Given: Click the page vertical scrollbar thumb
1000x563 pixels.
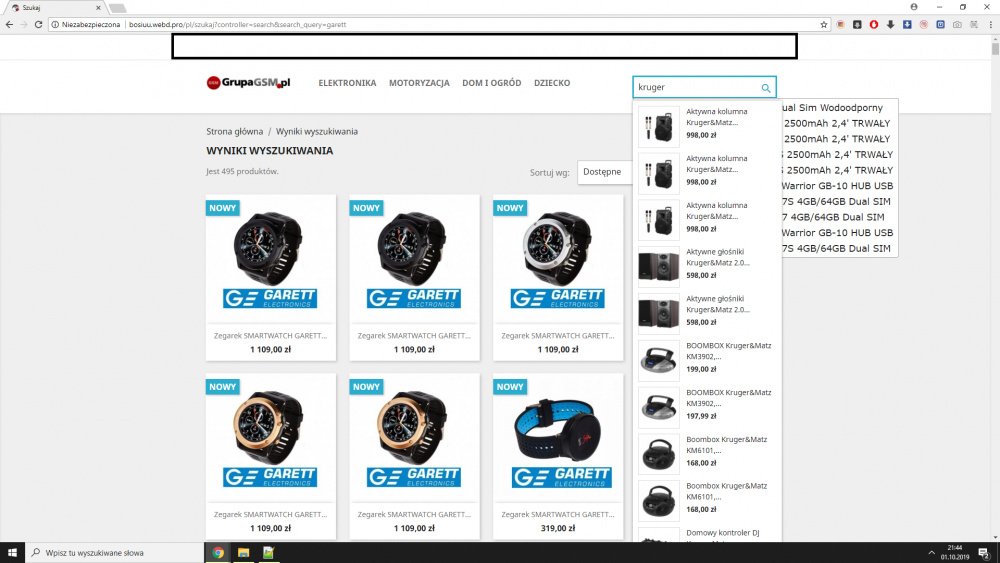Looking at the screenshot, I should 995,48.
